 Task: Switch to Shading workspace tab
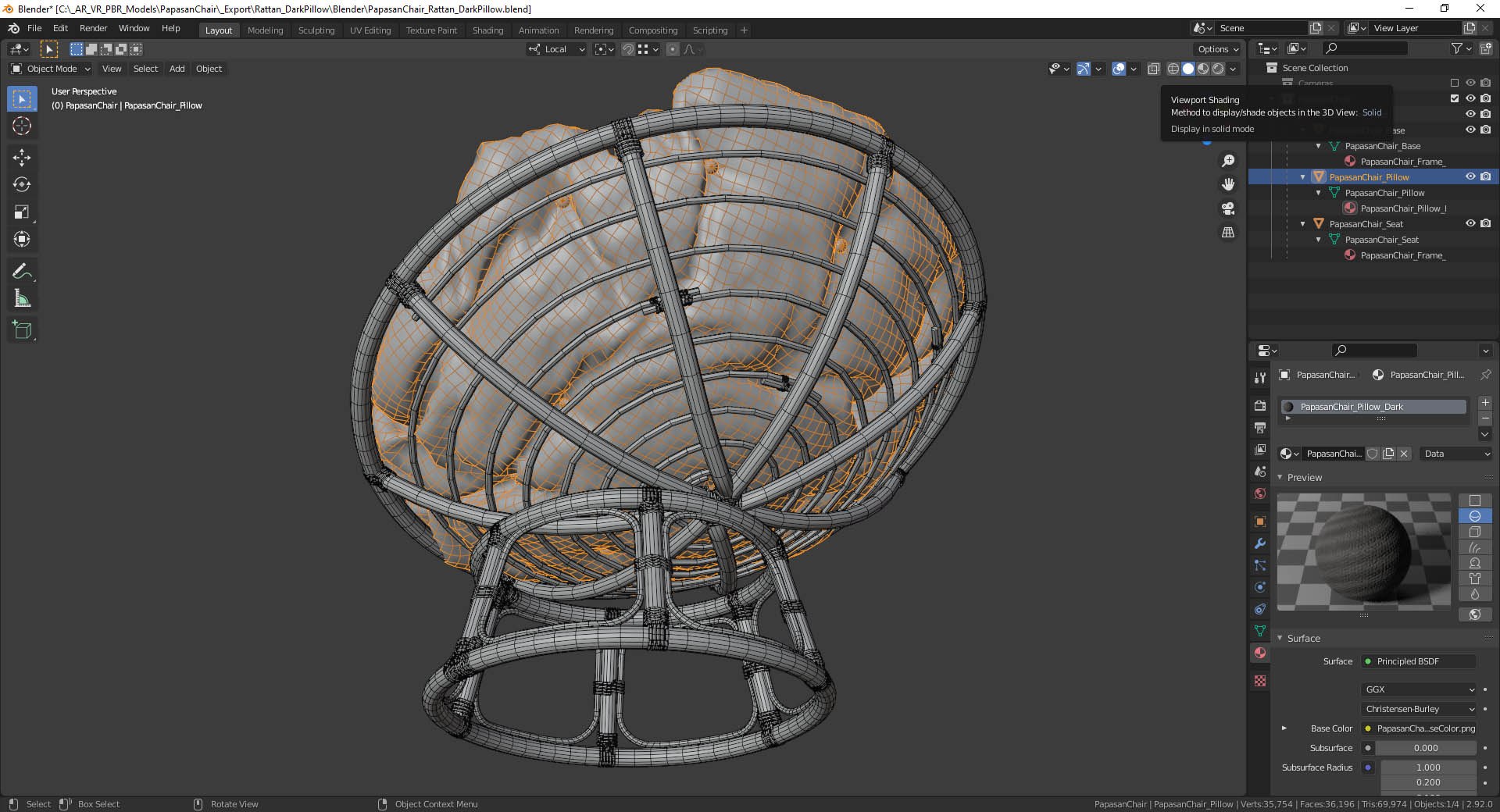point(487,30)
